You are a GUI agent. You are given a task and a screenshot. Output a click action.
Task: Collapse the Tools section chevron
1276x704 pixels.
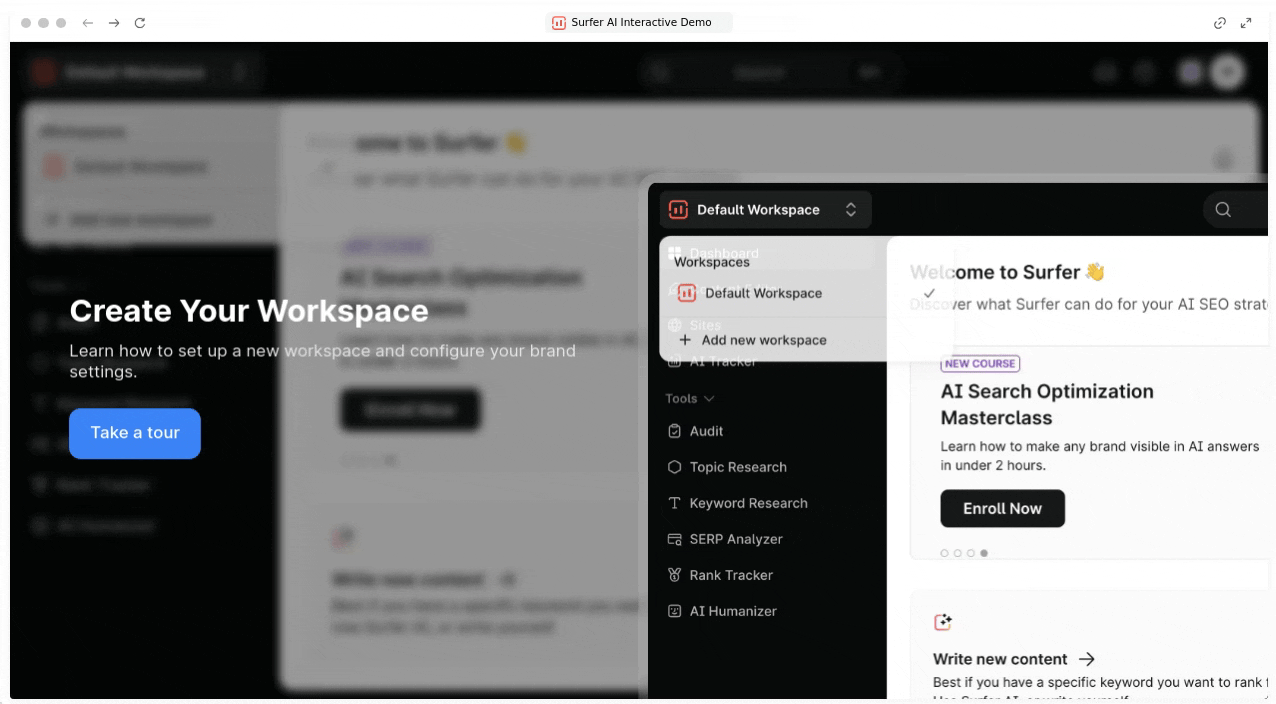coord(710,399)
